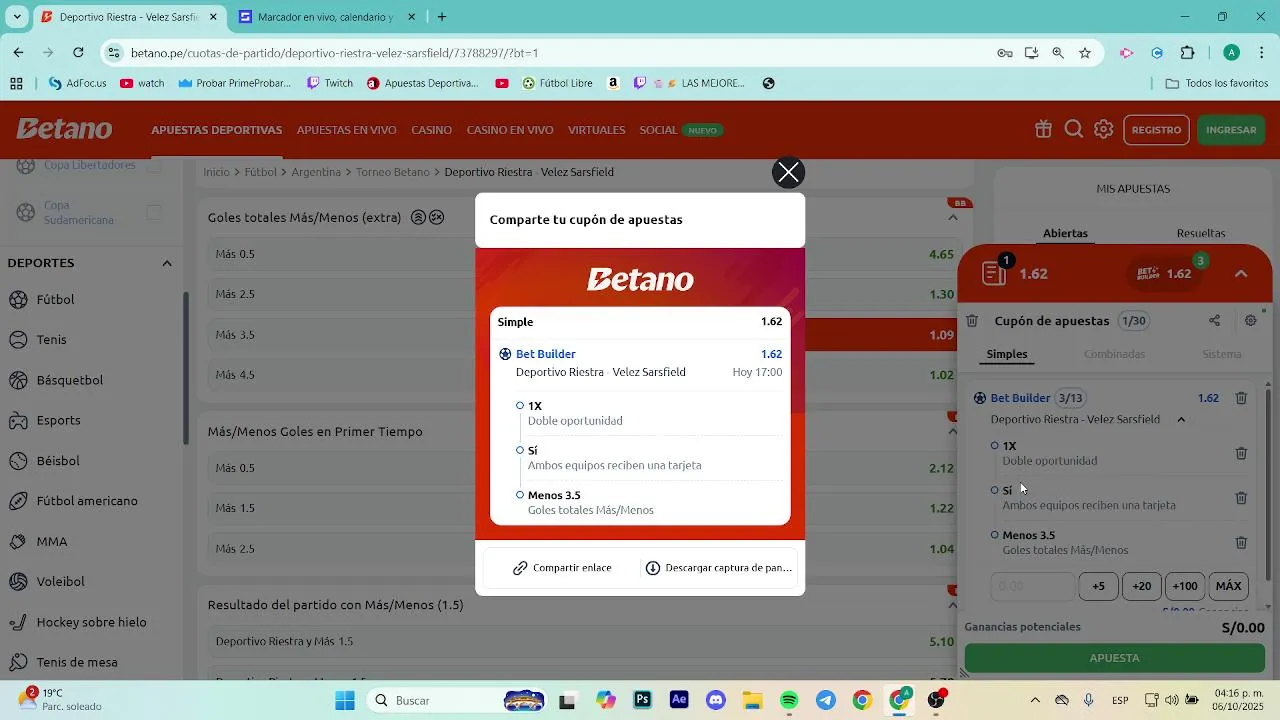Bookmark this page with star icon
This screenshot has width=1280, height=720.
pyautogui.click(x=1085, y=53)
